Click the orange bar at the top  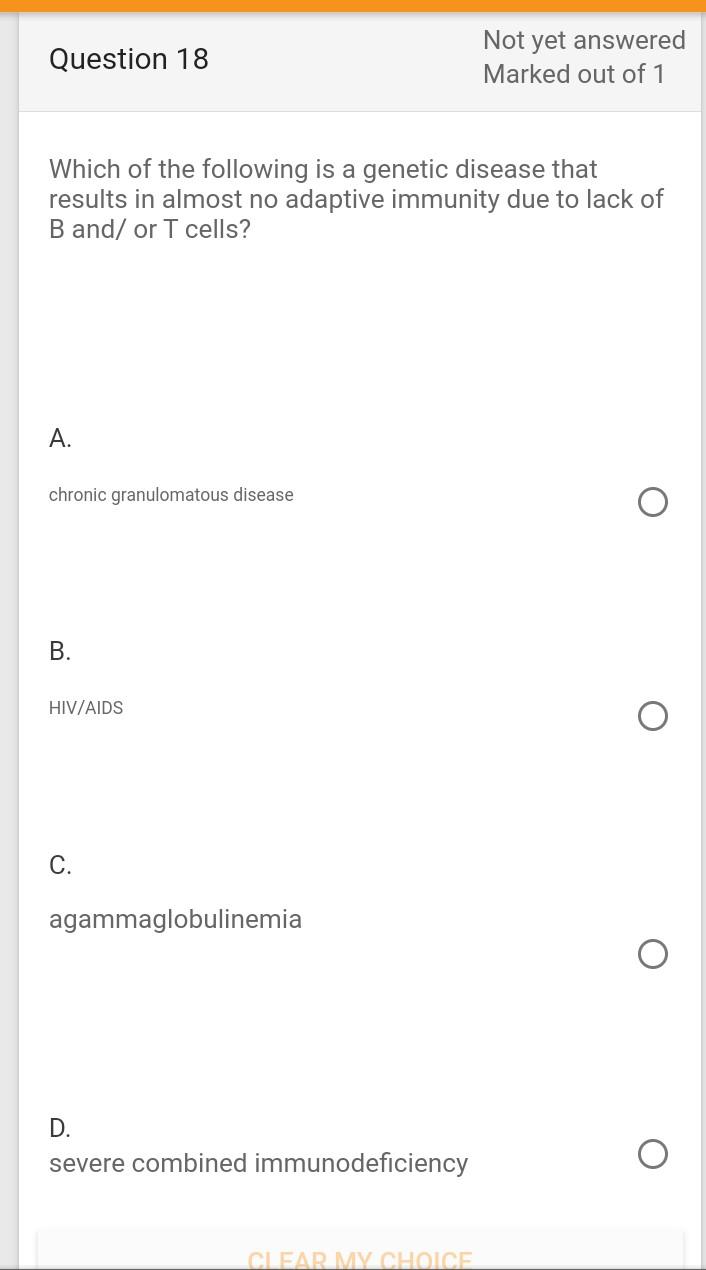353,6
